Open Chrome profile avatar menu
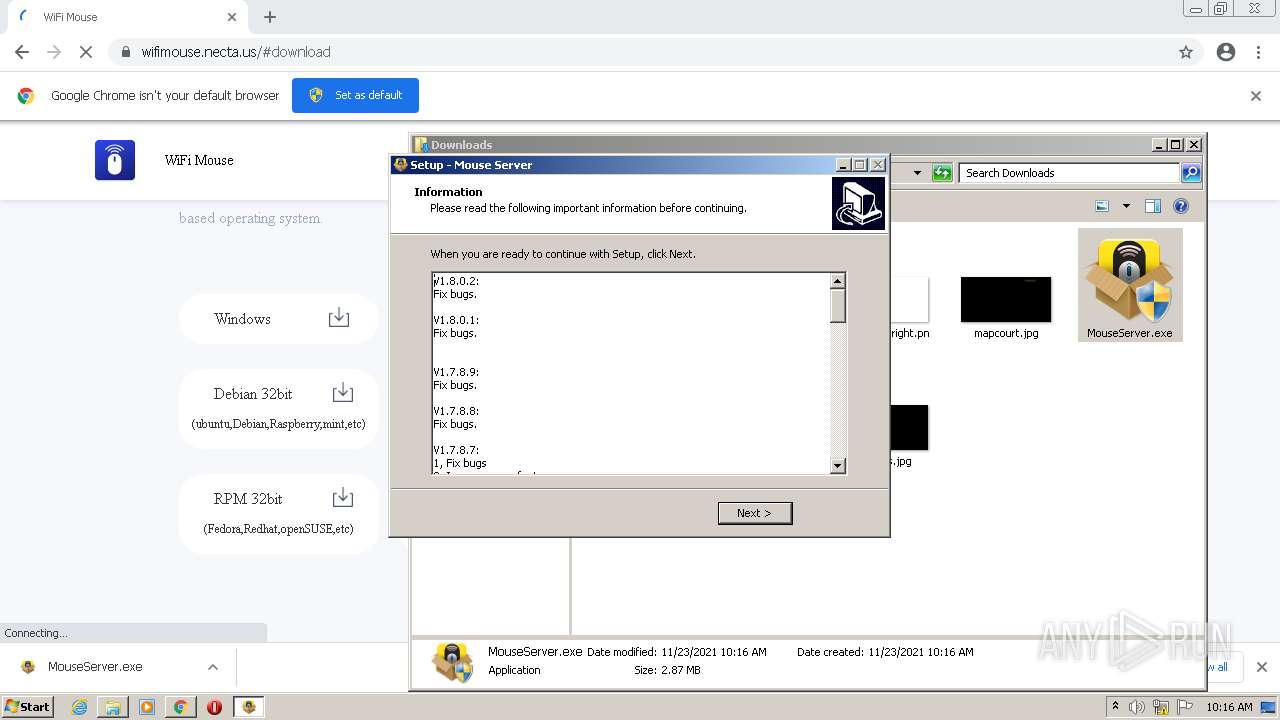Image resolution: width=1280 pixels, height=720 pixels. pos(1226,52)
